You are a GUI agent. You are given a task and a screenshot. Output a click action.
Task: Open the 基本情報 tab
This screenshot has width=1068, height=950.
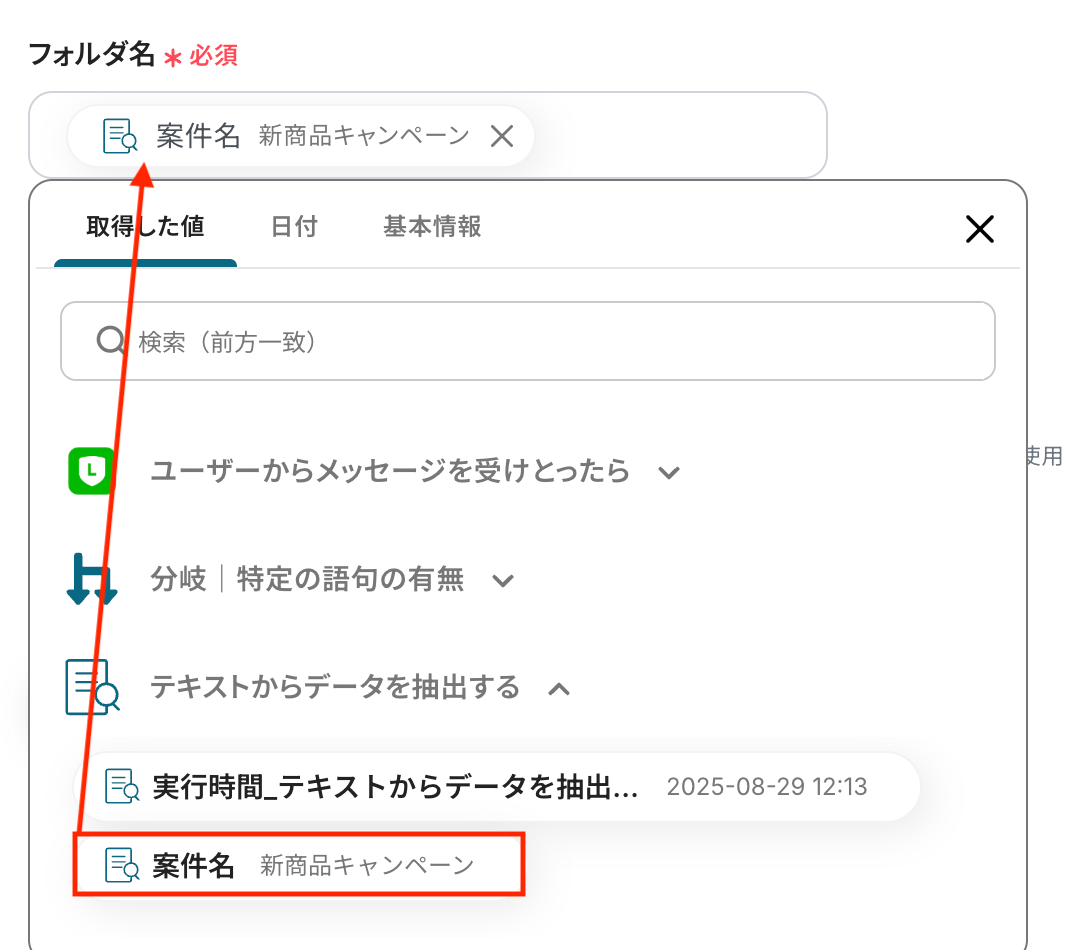click(x=433, y=227)
